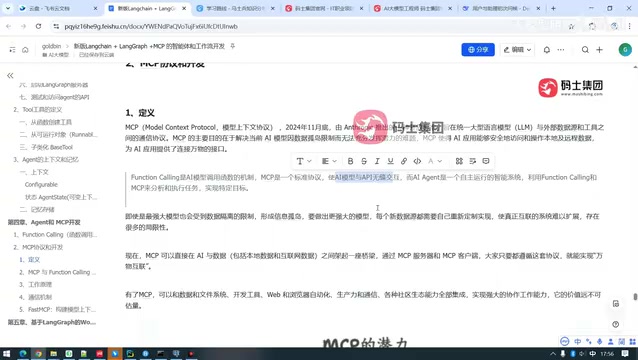Open the notifications bell

pyautogui.click(x=547, y=50)
